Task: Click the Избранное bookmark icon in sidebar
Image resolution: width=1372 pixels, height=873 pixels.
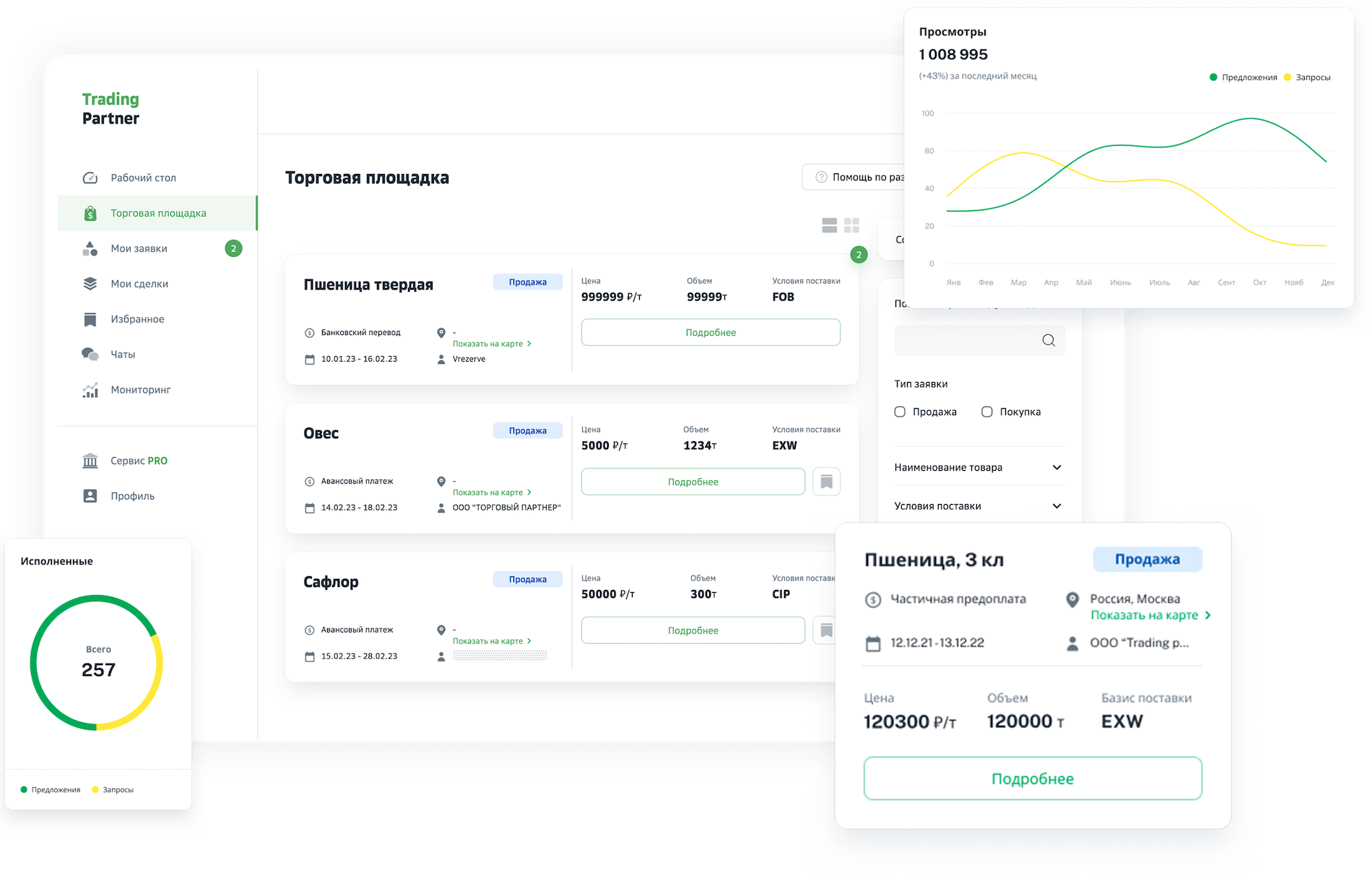Action: pos(90,319)
